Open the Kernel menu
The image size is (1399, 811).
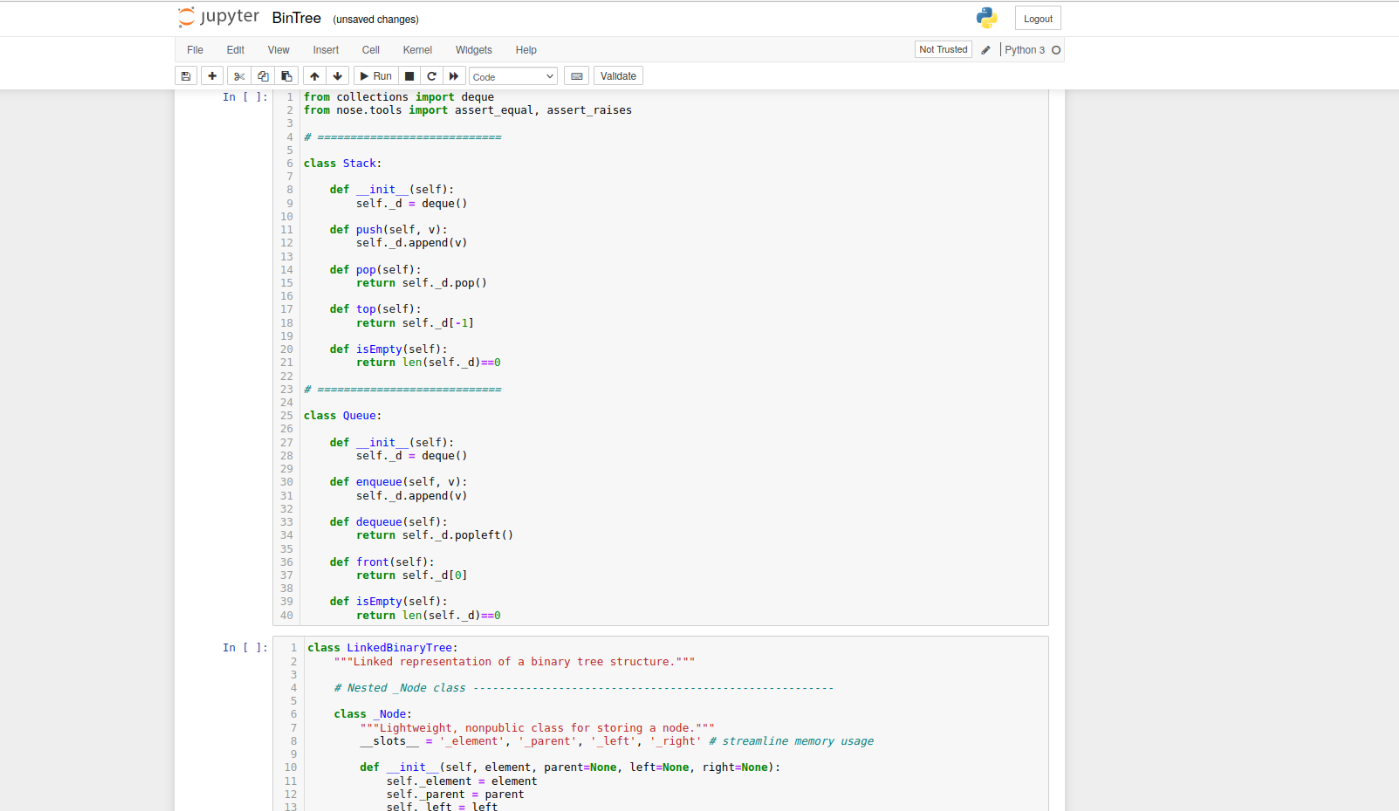pos(417,49)
